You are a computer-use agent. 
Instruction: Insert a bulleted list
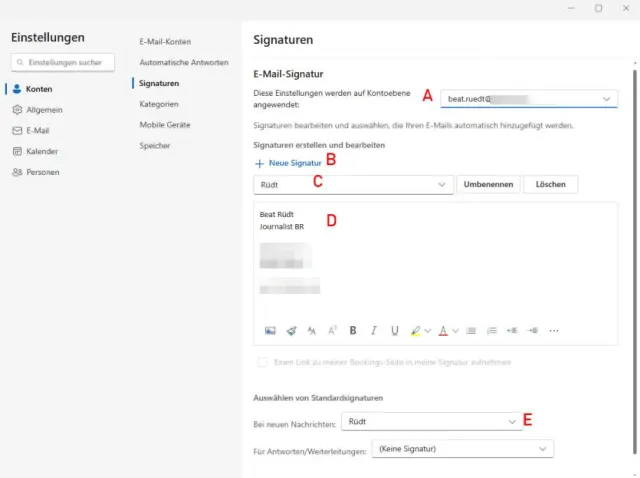[470, 330]
